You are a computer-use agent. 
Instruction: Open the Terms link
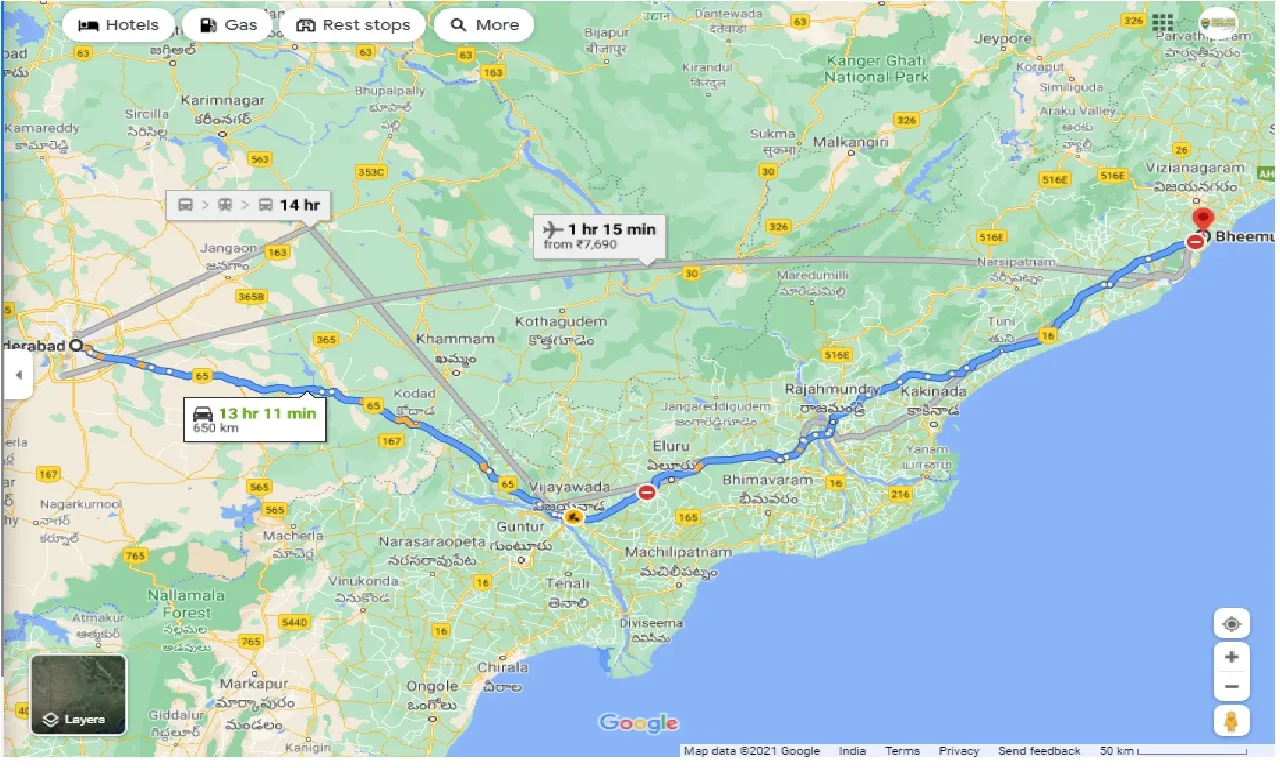pyautogui.click(x=902, y=751)
